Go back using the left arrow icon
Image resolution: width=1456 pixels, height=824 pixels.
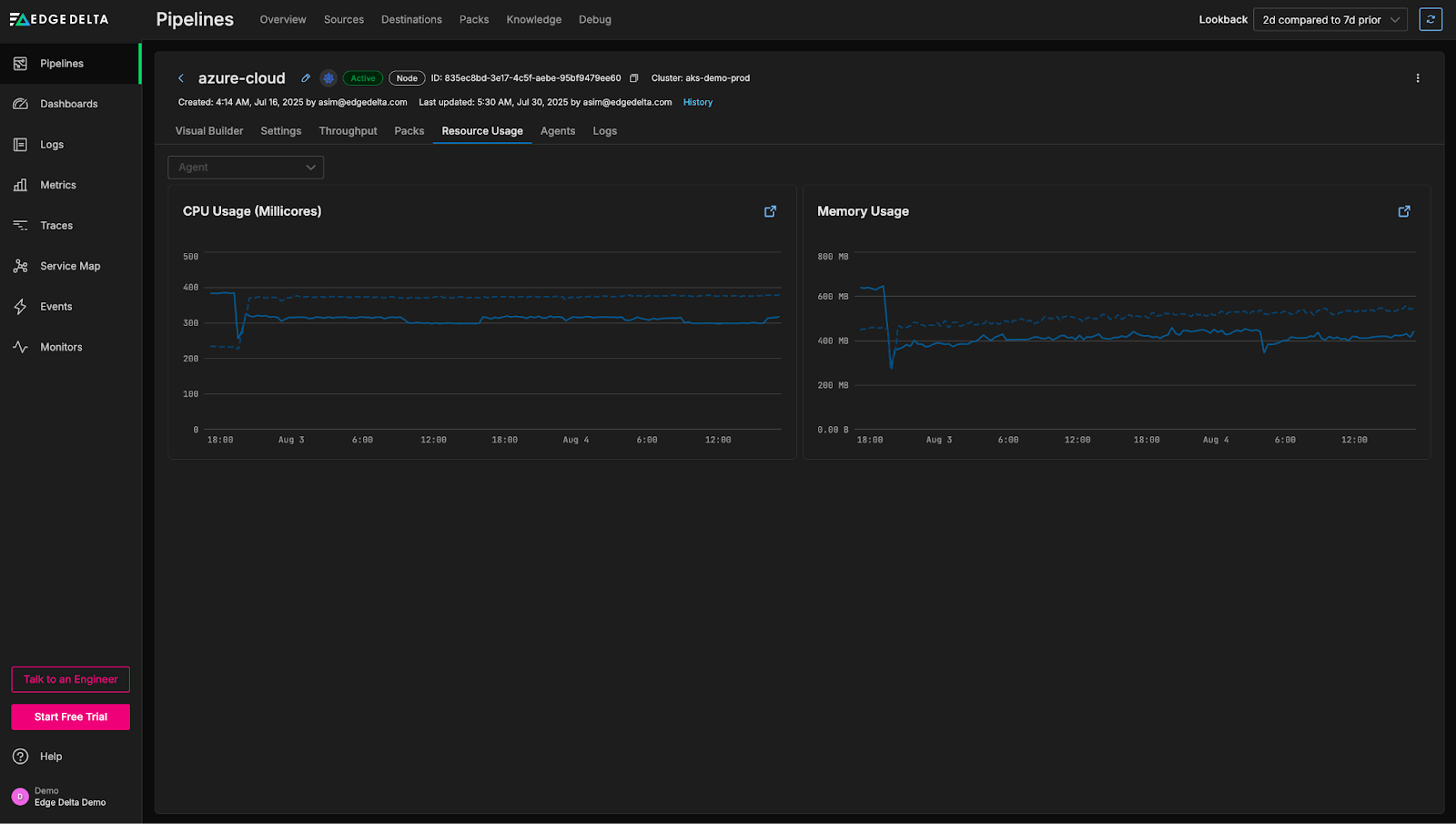click(181, 78)
